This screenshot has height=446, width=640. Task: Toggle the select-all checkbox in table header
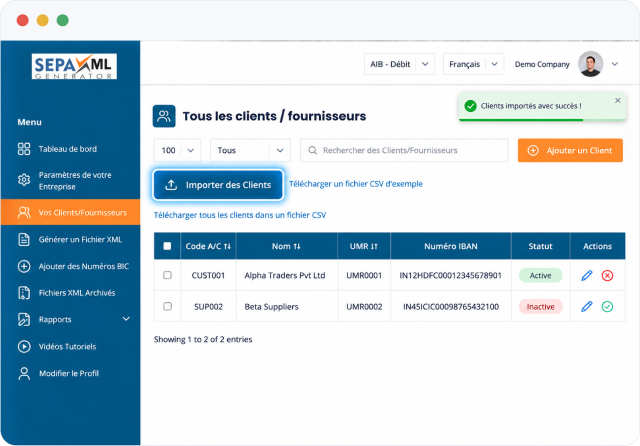[167, 246]
